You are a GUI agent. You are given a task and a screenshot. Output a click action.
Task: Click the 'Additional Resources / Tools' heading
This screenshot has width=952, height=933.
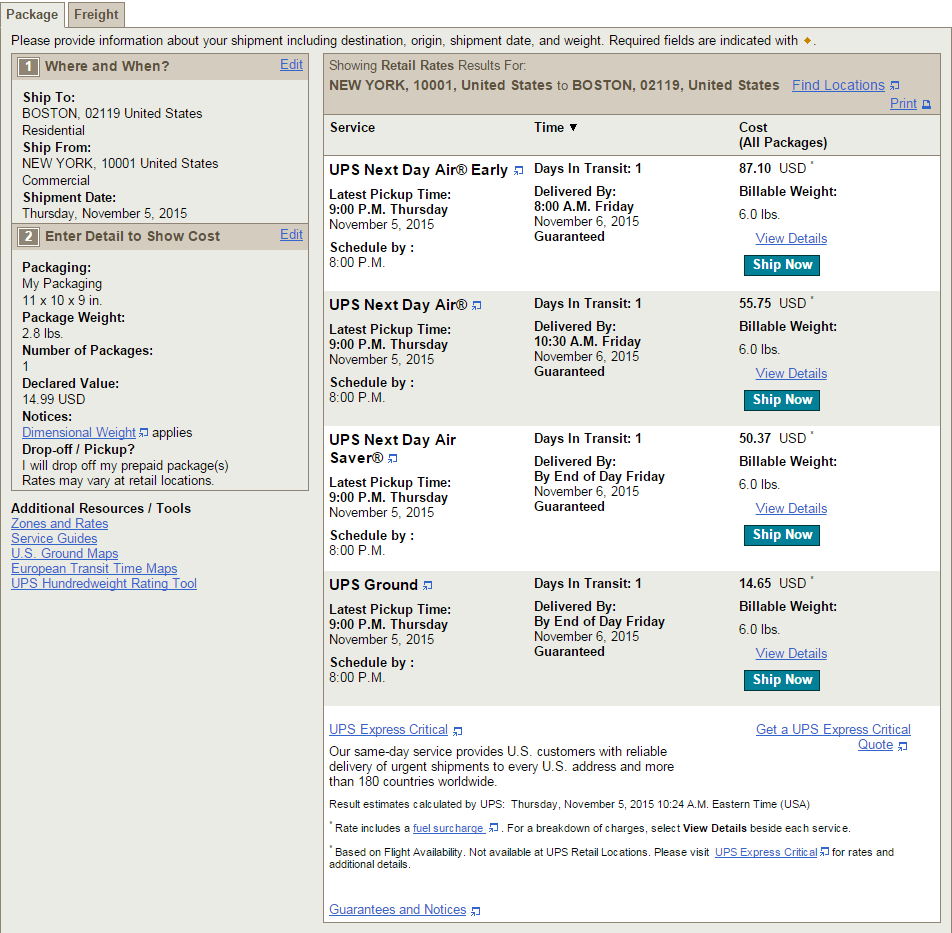(101, 508)
